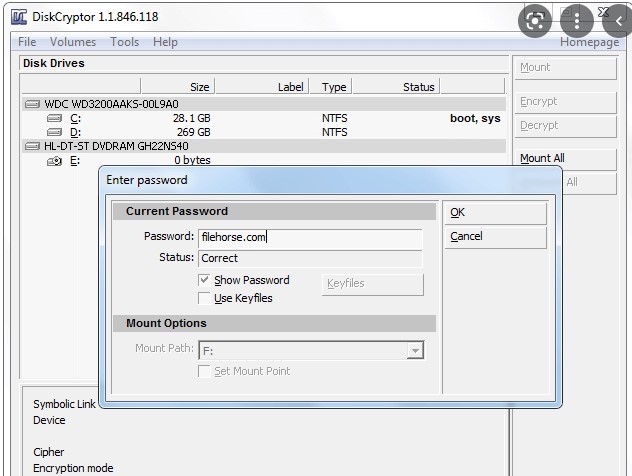Click the E: optical drive icon

[54, 161]
